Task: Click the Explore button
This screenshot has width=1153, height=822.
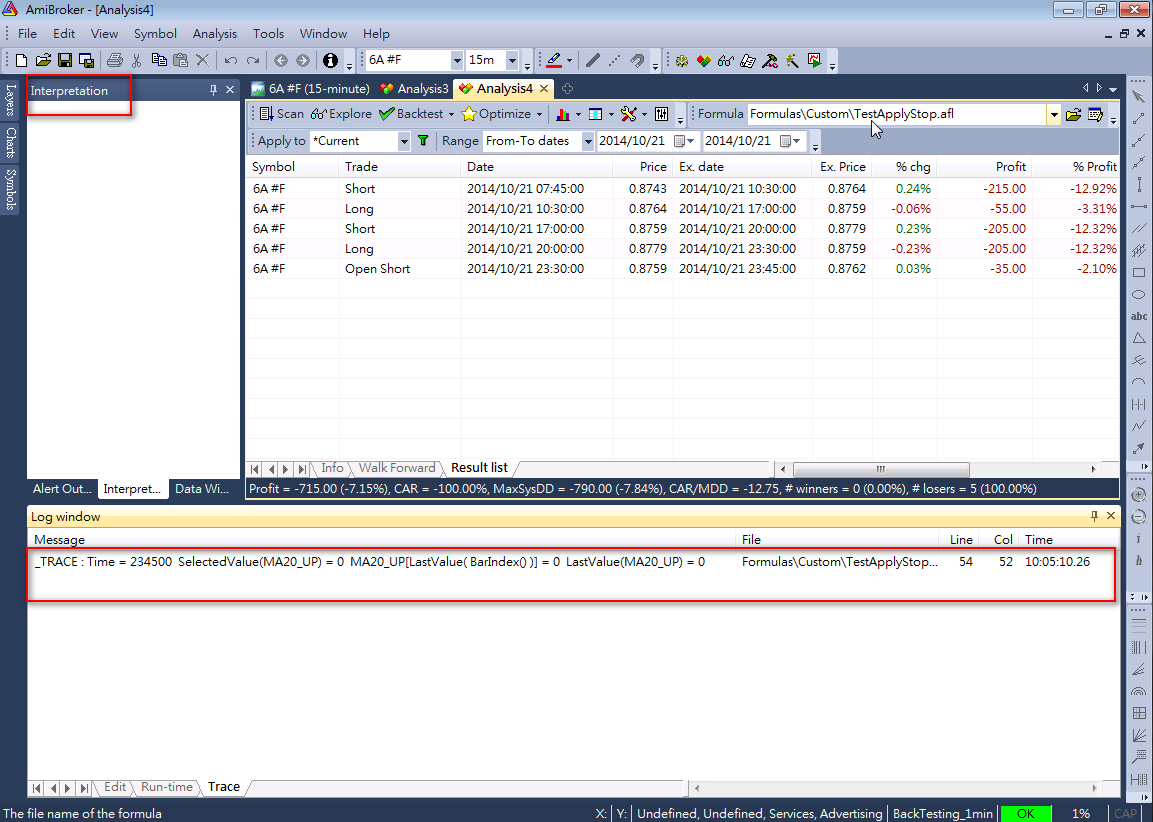Action: pos(342,114)
